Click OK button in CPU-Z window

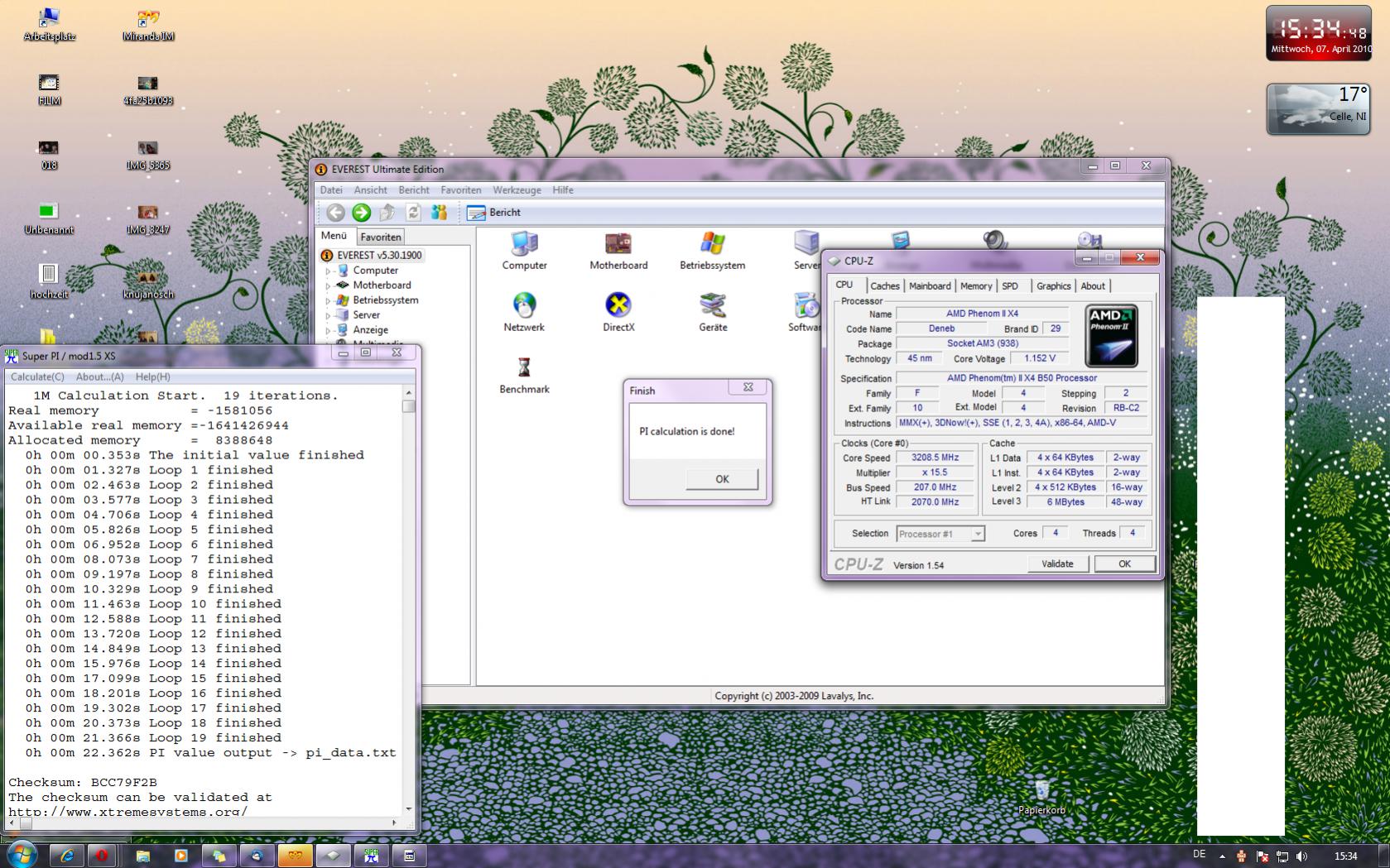pos(1124,564)
